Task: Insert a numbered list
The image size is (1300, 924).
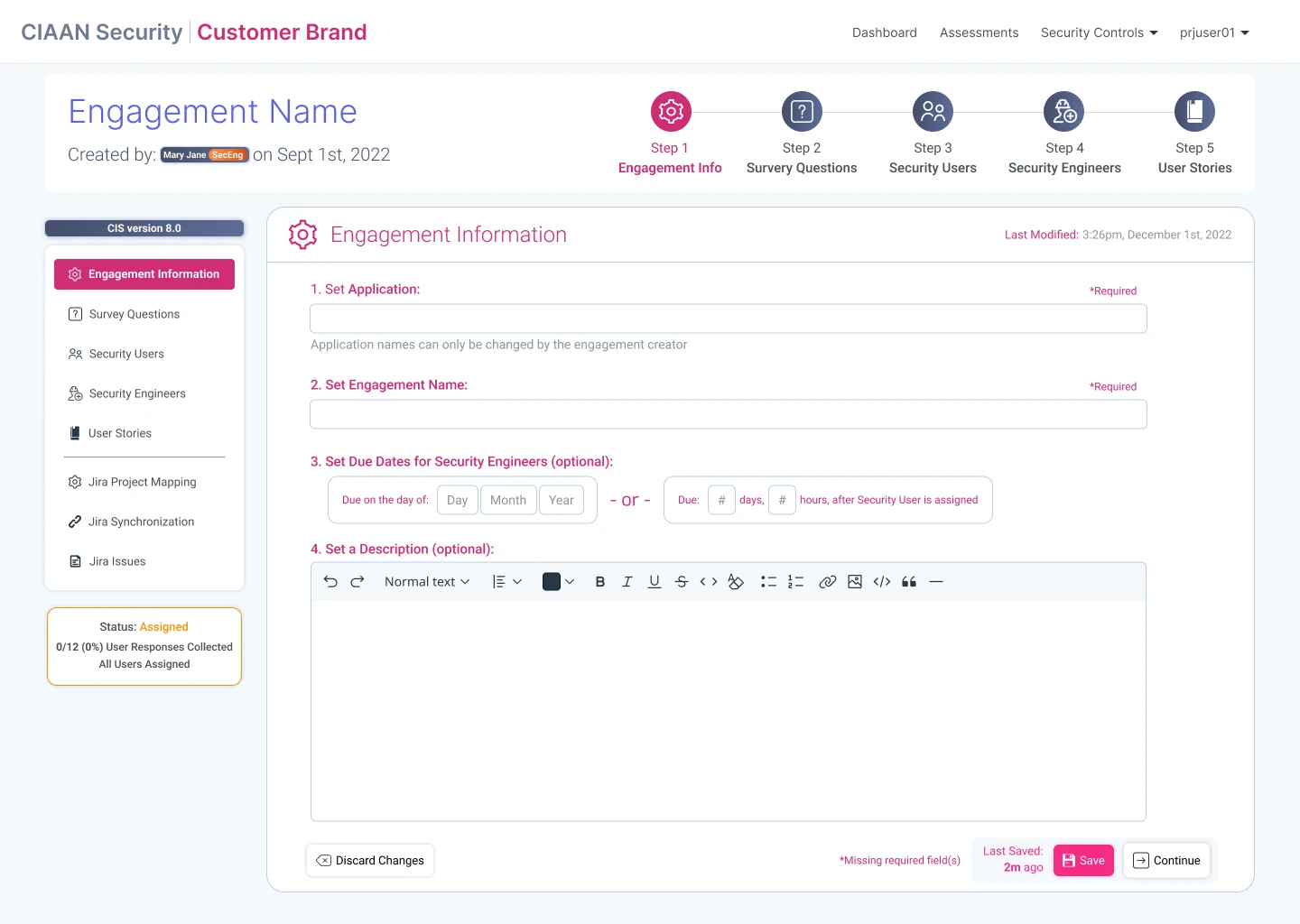Action: coord(795,582)
